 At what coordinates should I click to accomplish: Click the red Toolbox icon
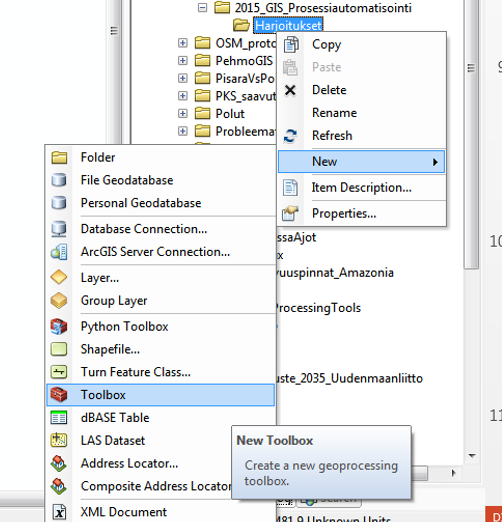pyautogui.click(x=59, y=395)
